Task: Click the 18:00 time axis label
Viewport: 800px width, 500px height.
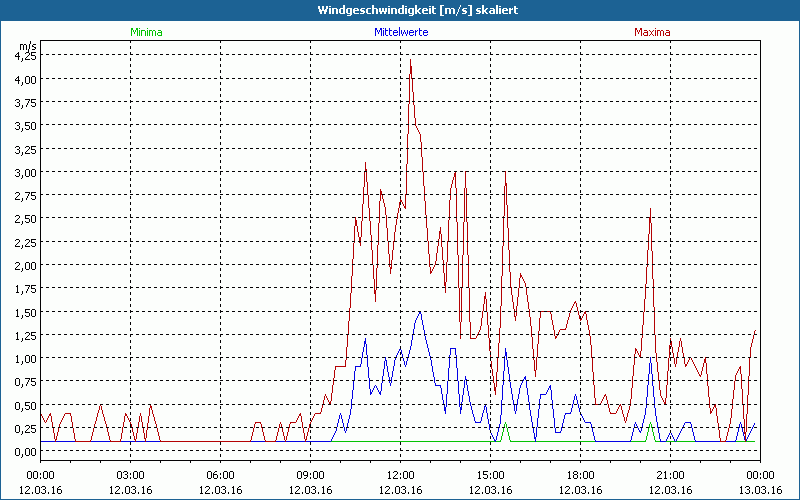Action: [x=580, y=474]
